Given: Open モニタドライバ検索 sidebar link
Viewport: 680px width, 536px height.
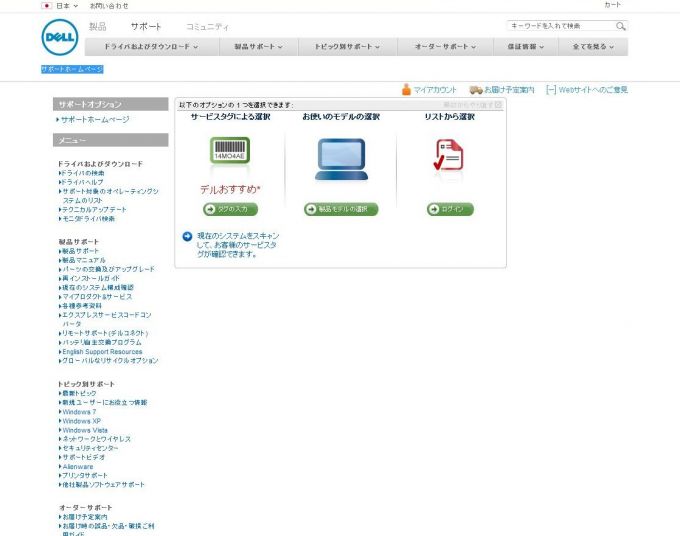Looking at the screenshot, I should coord(88,219).
